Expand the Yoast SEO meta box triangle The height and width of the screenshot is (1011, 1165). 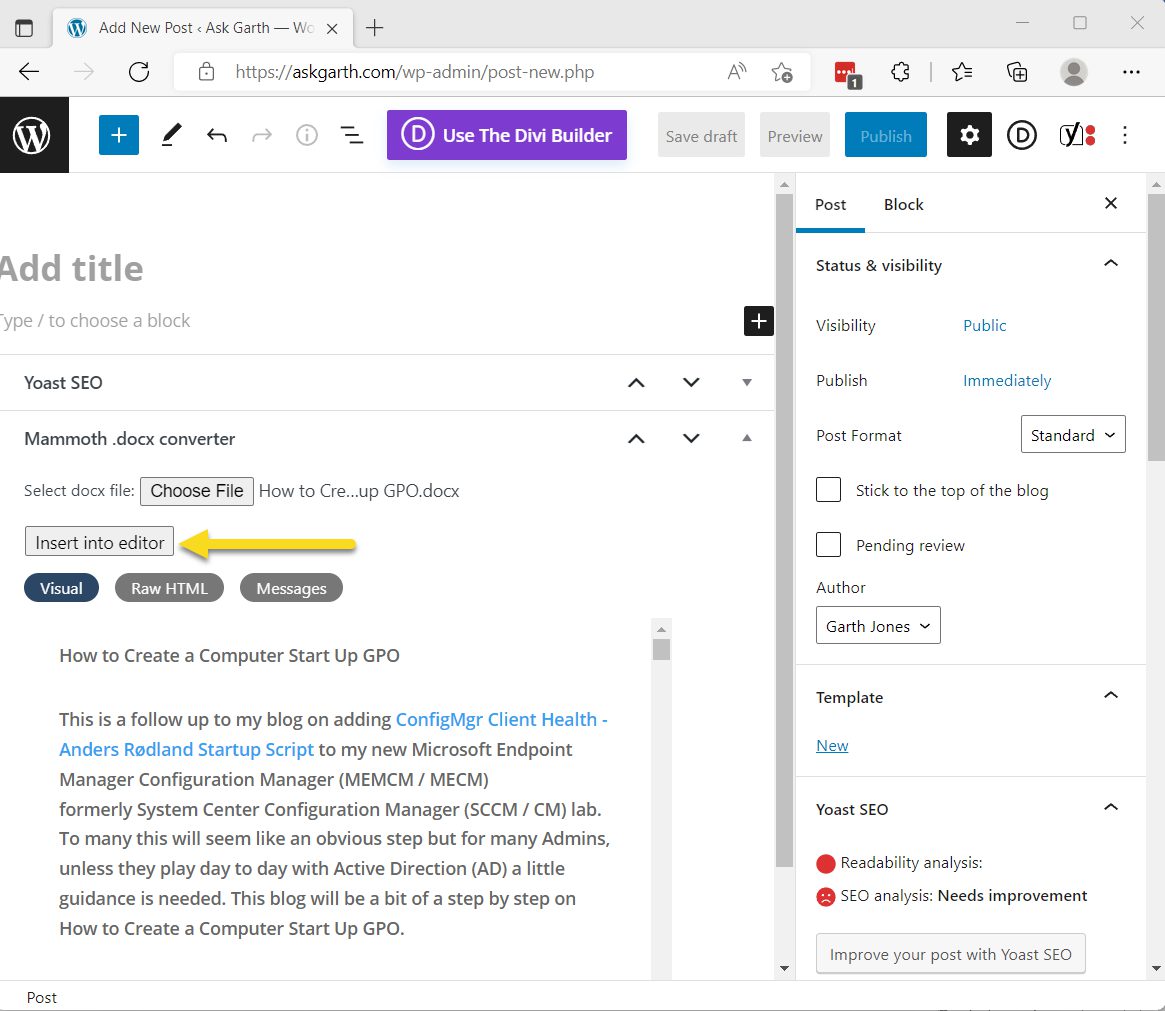click(x=747, y=383)
